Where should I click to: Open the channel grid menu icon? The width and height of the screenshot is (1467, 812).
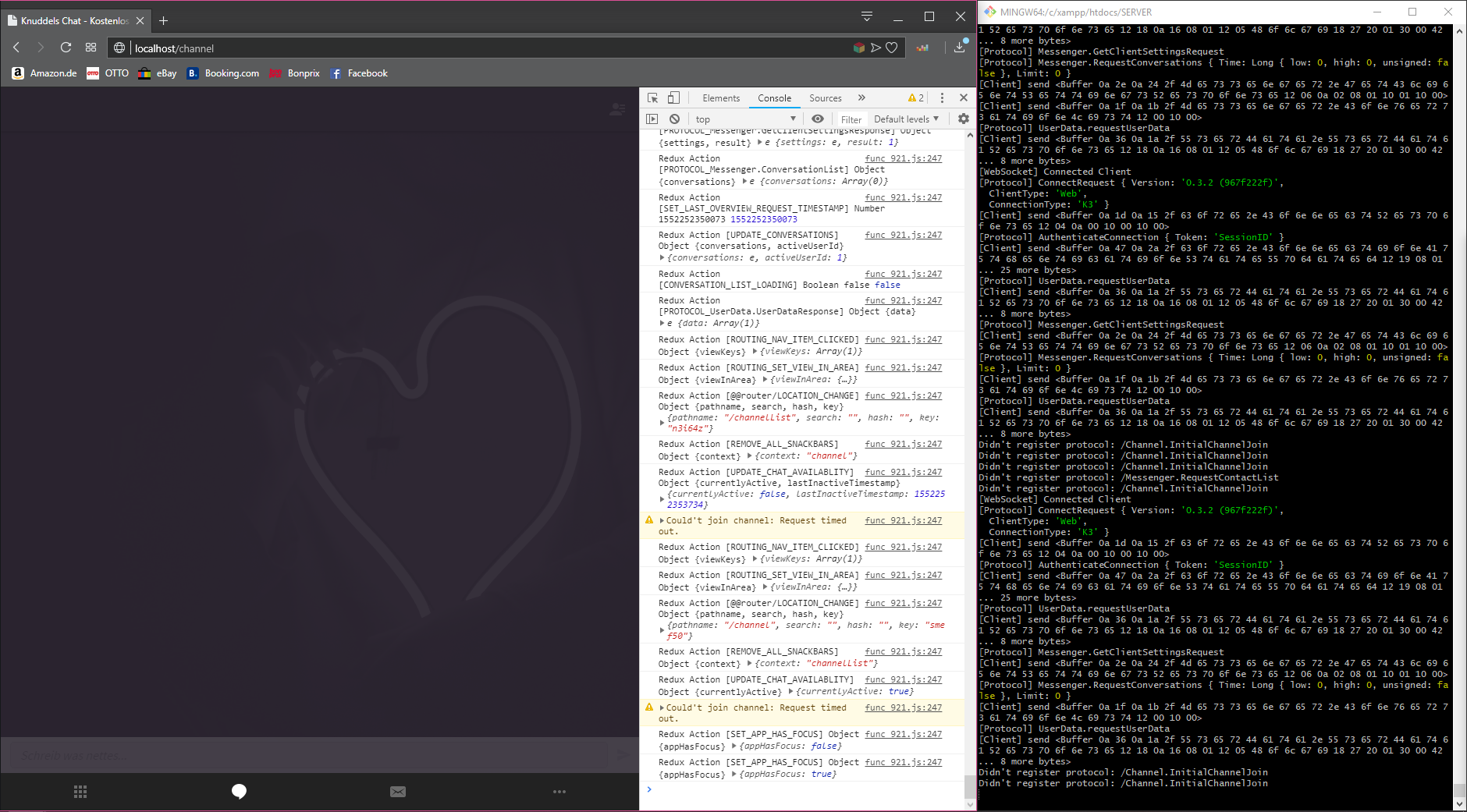tap(80, 792)
